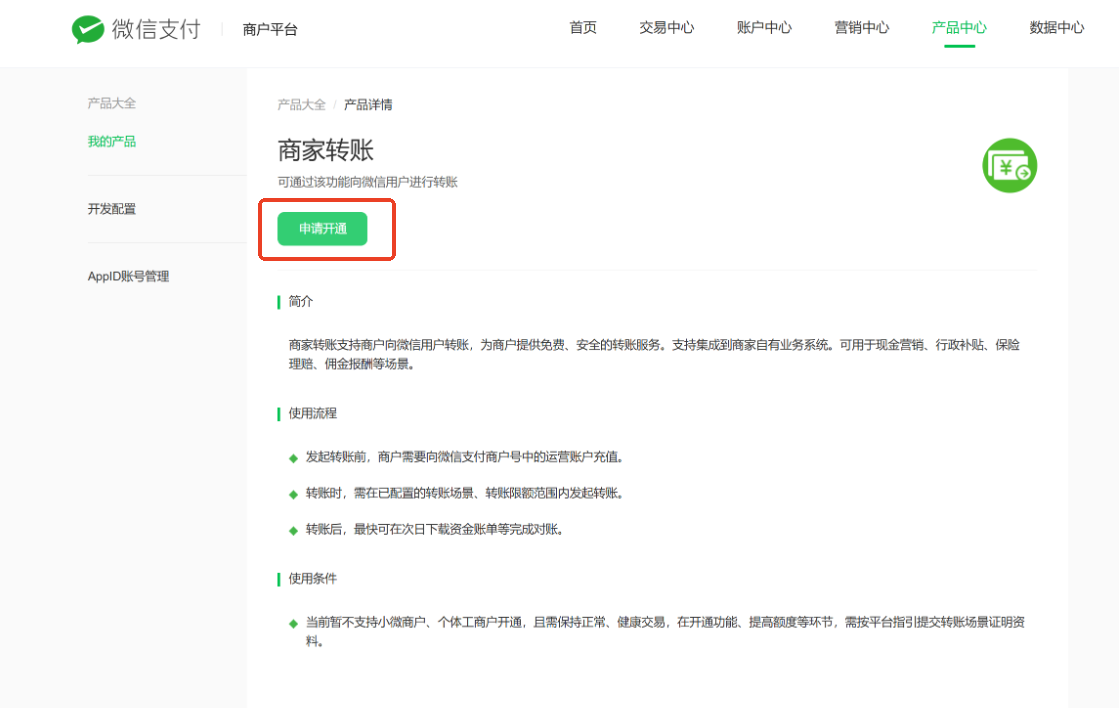The height and width of the screenshot is (708, 1119).
Task: Click the 申请开通 button
Action: point(323,228)
